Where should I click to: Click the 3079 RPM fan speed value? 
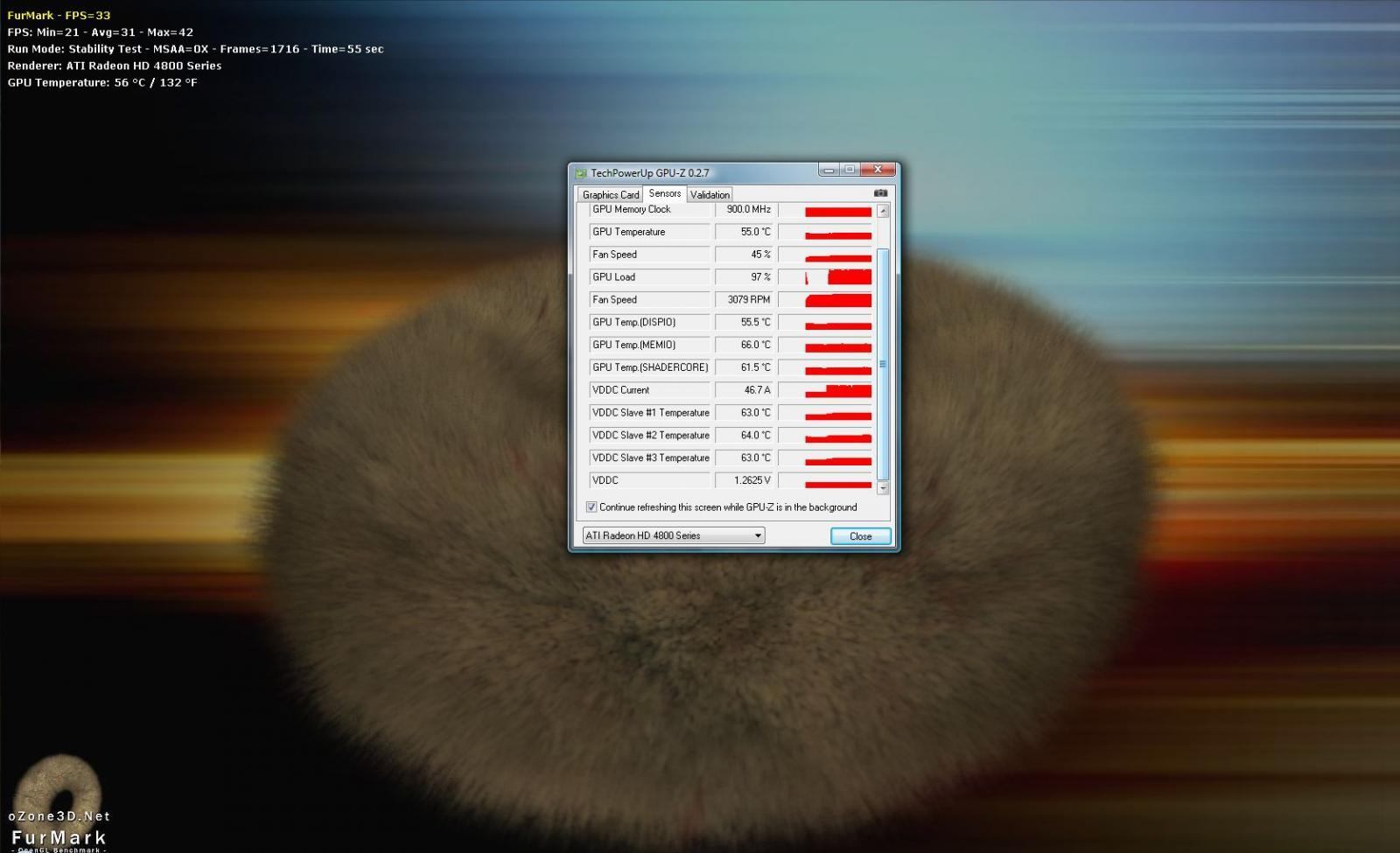click(745, 300)
